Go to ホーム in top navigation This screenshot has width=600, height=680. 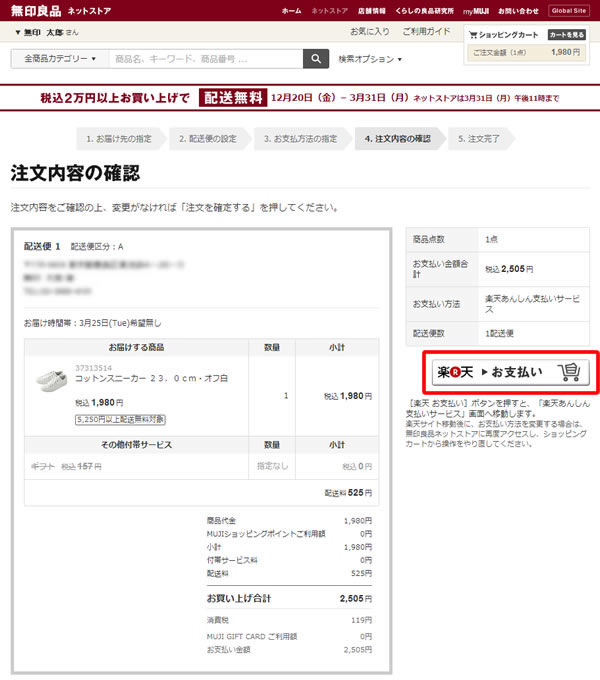(291, 10)
